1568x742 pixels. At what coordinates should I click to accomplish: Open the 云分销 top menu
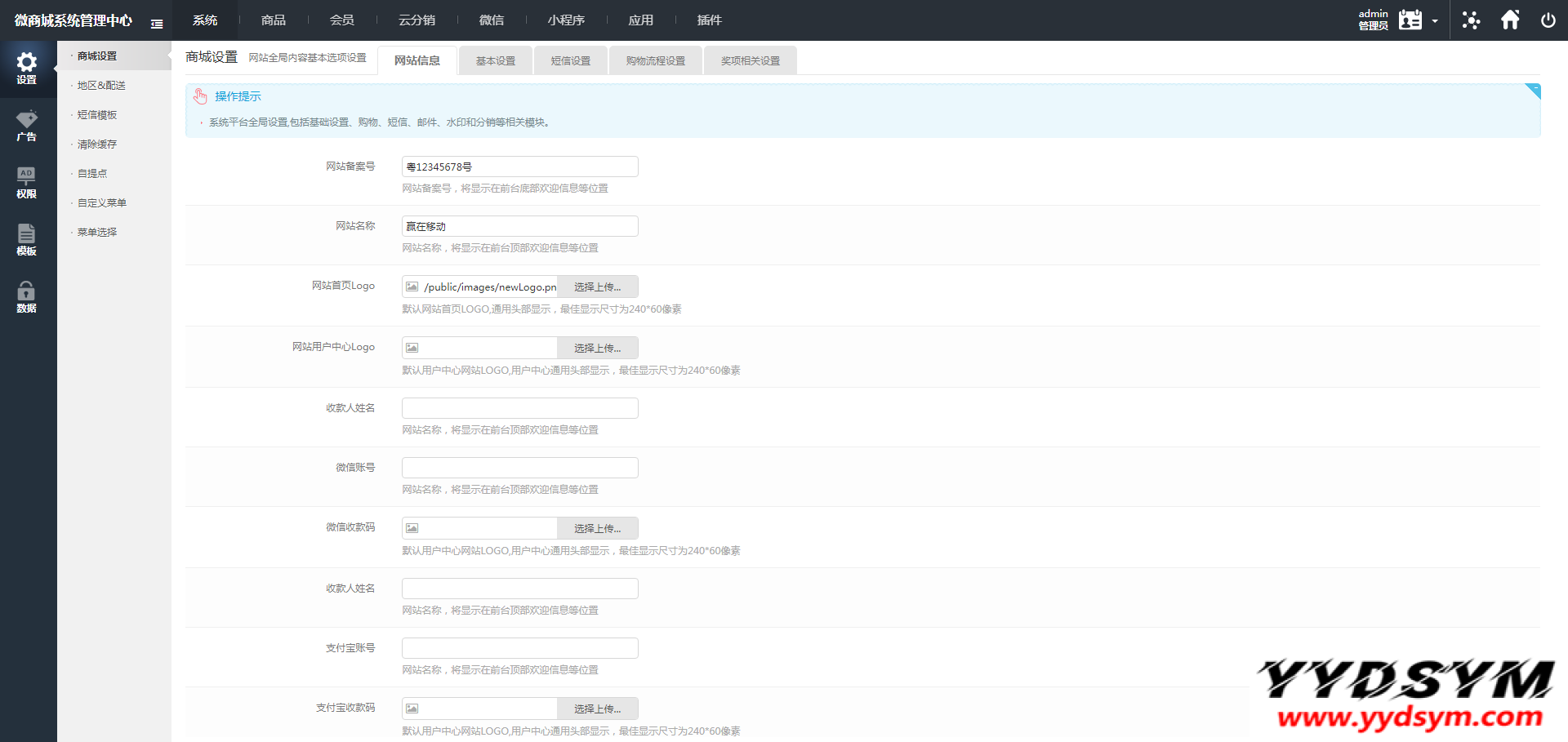pyautogui.click(x=416, y=20)
